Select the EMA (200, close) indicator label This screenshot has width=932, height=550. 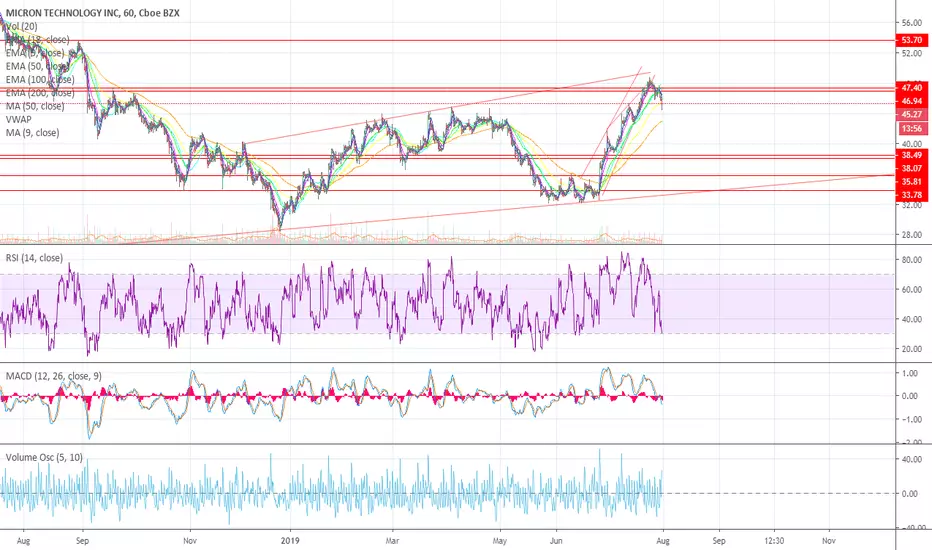[40, 93]
